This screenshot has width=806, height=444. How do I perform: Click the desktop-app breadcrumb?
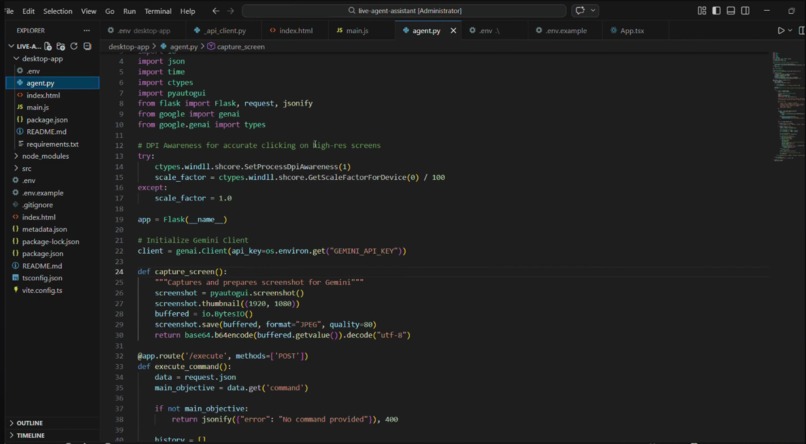click(x=129, y=47)
